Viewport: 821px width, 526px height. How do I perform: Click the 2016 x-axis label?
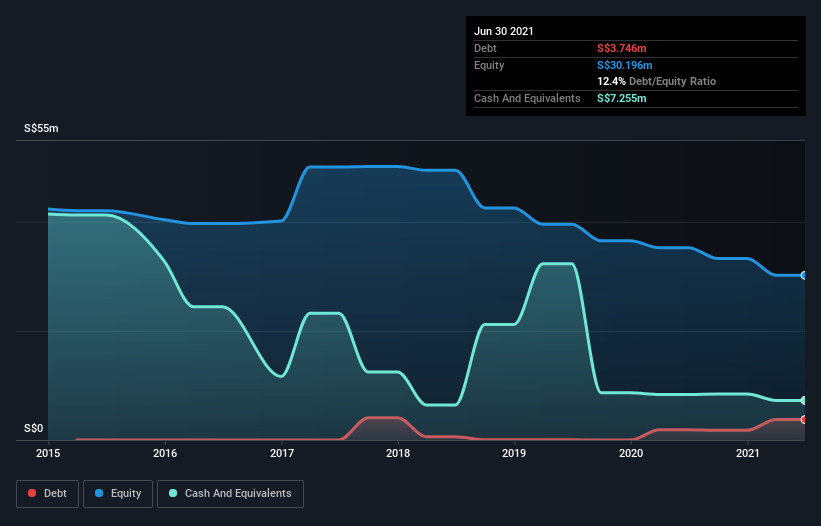(x=165, y=453)
